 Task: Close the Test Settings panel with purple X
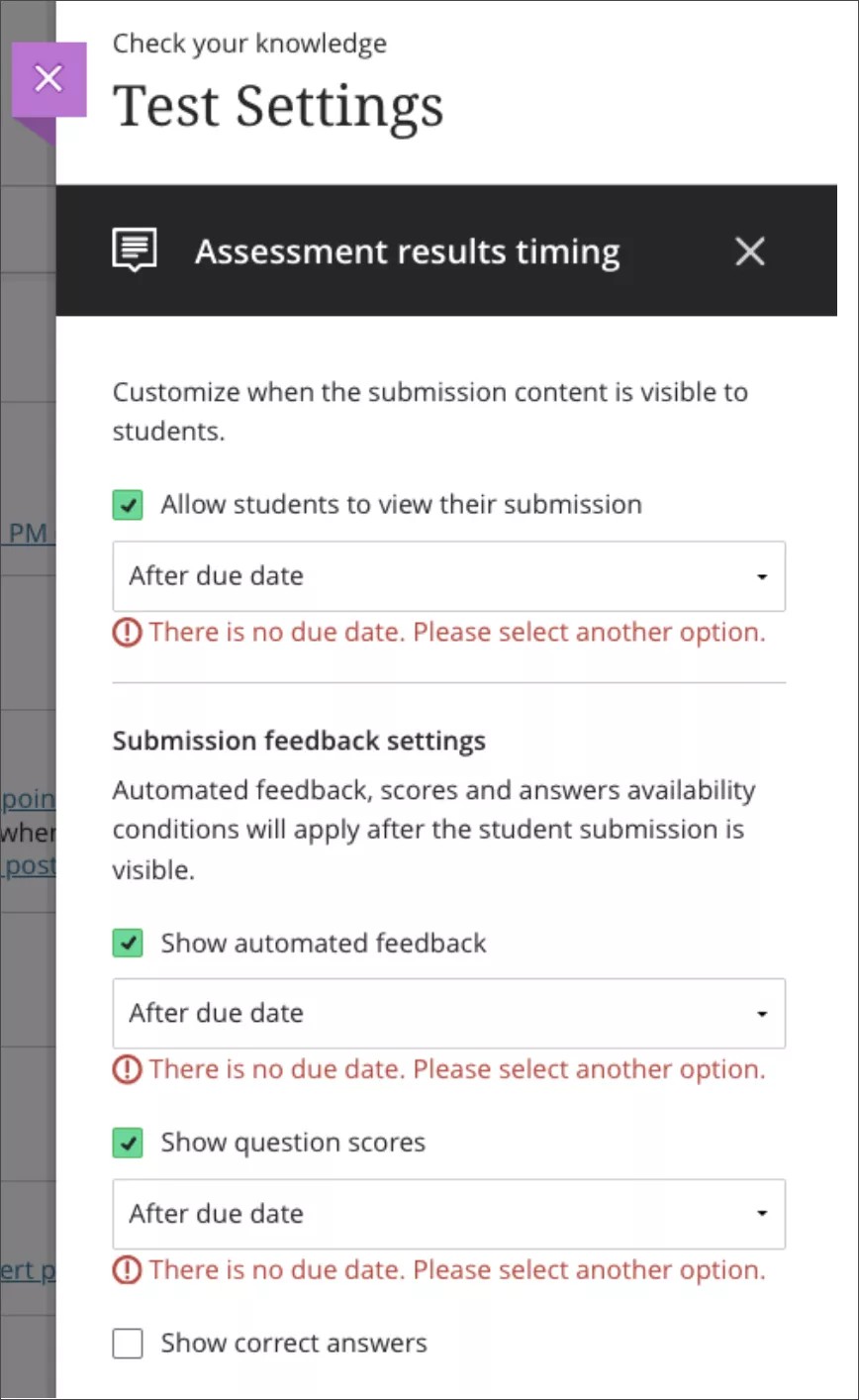coord(48,79)
